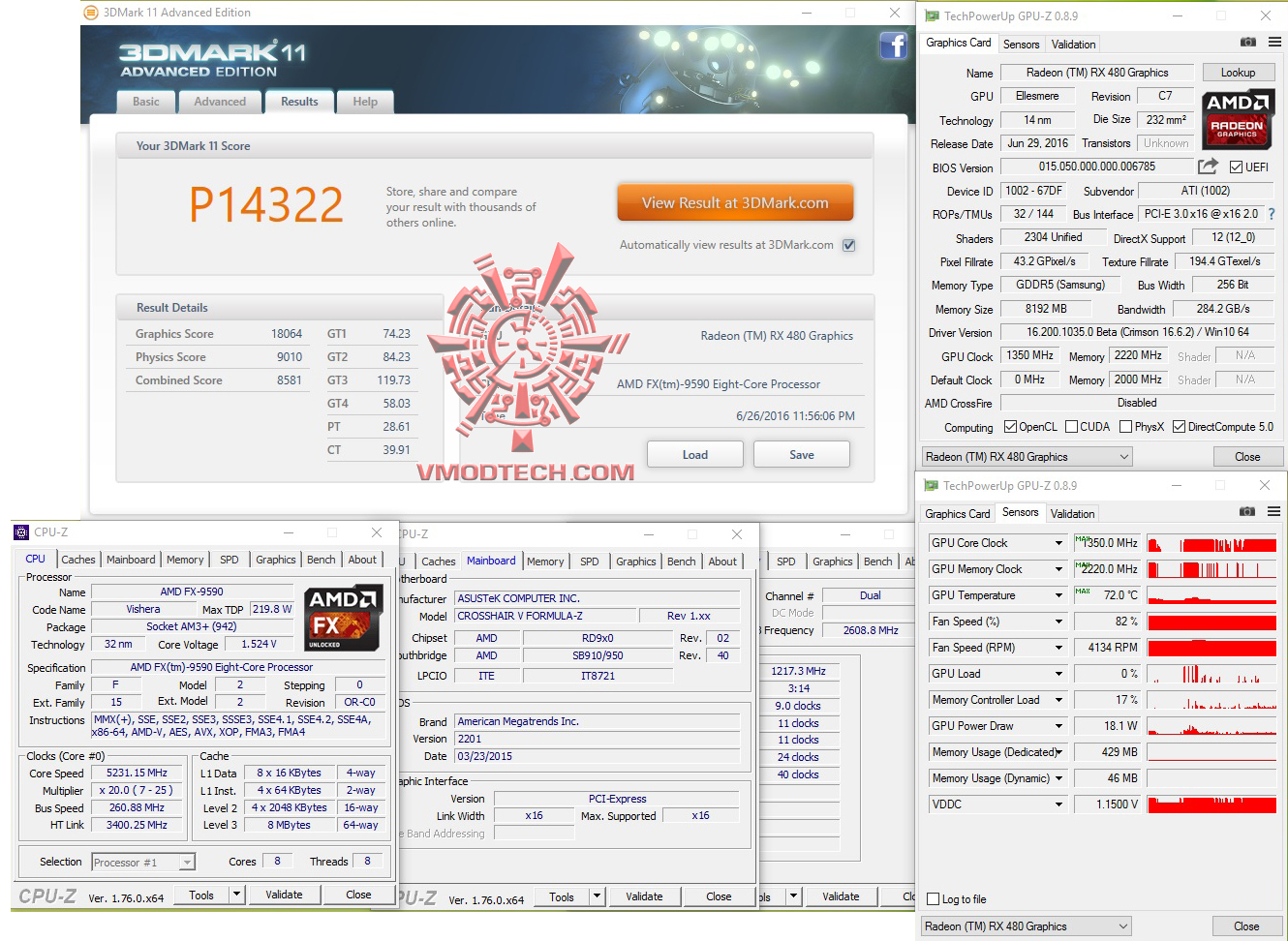Expand the Fan Speed (%) sensor dropdown
This screenshot has width=1288, height=941.
pos(1058,622)
